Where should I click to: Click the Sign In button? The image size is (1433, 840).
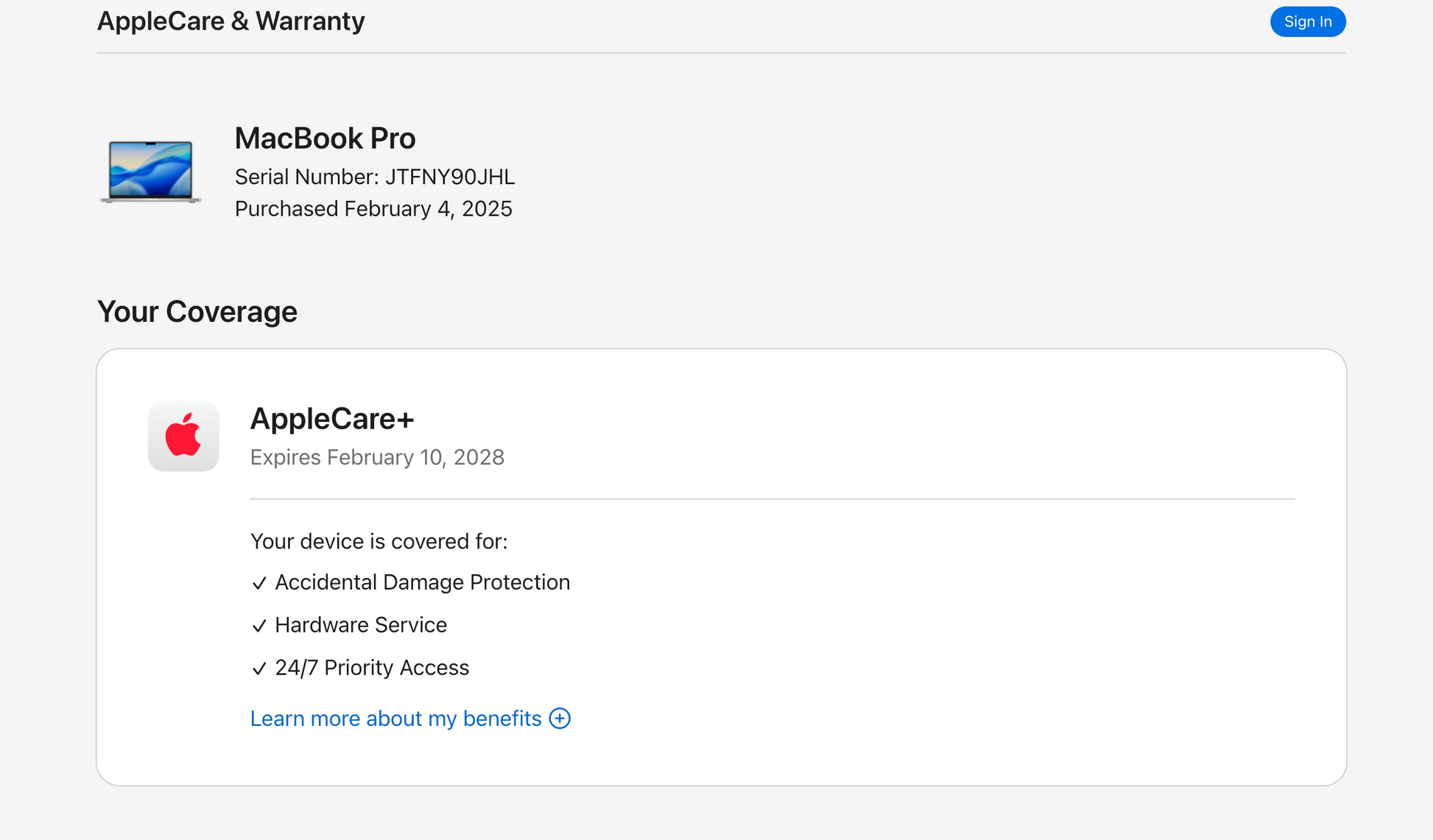pyautogui.click(x=1308, y=22)
